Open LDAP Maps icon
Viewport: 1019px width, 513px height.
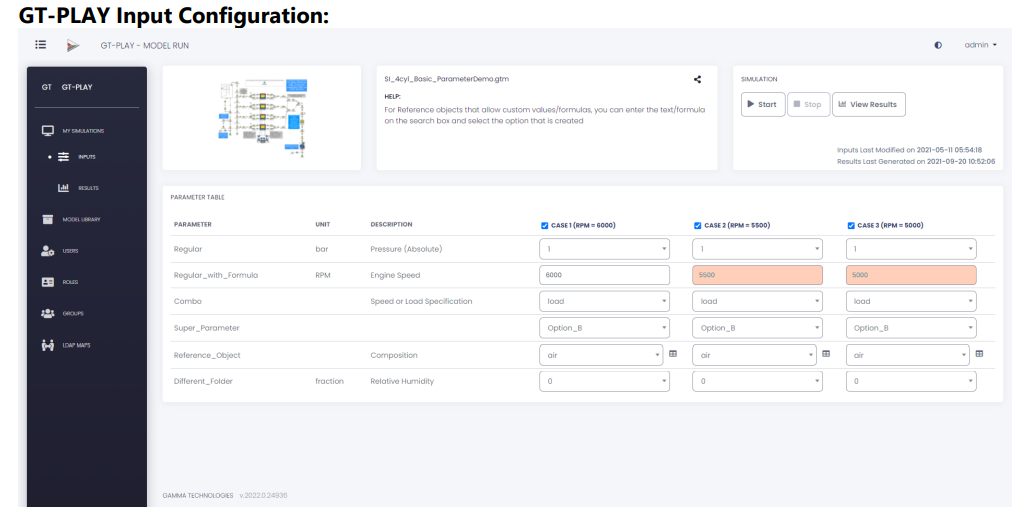[47, 345]
